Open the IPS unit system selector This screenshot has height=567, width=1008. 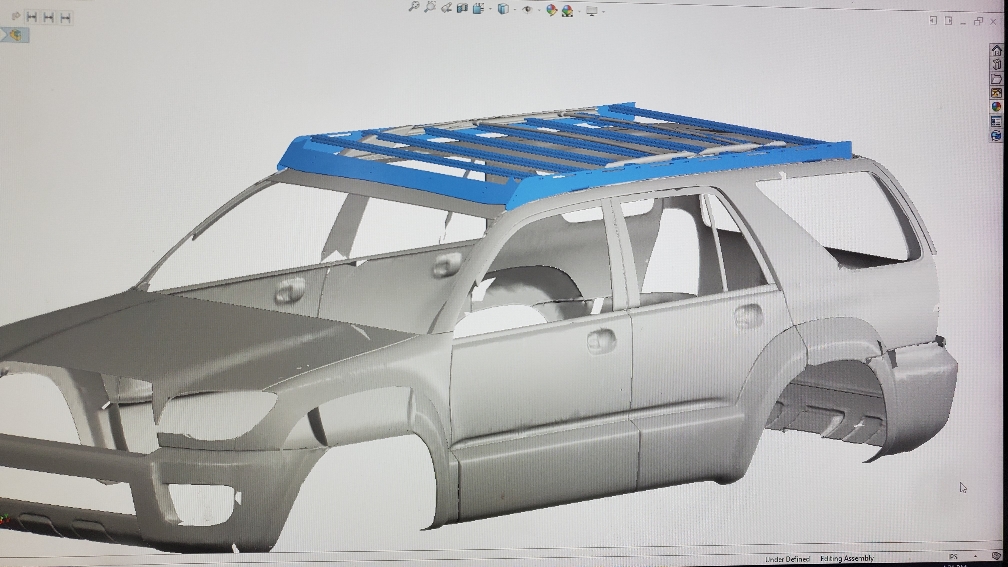click(x=953, y=557)
